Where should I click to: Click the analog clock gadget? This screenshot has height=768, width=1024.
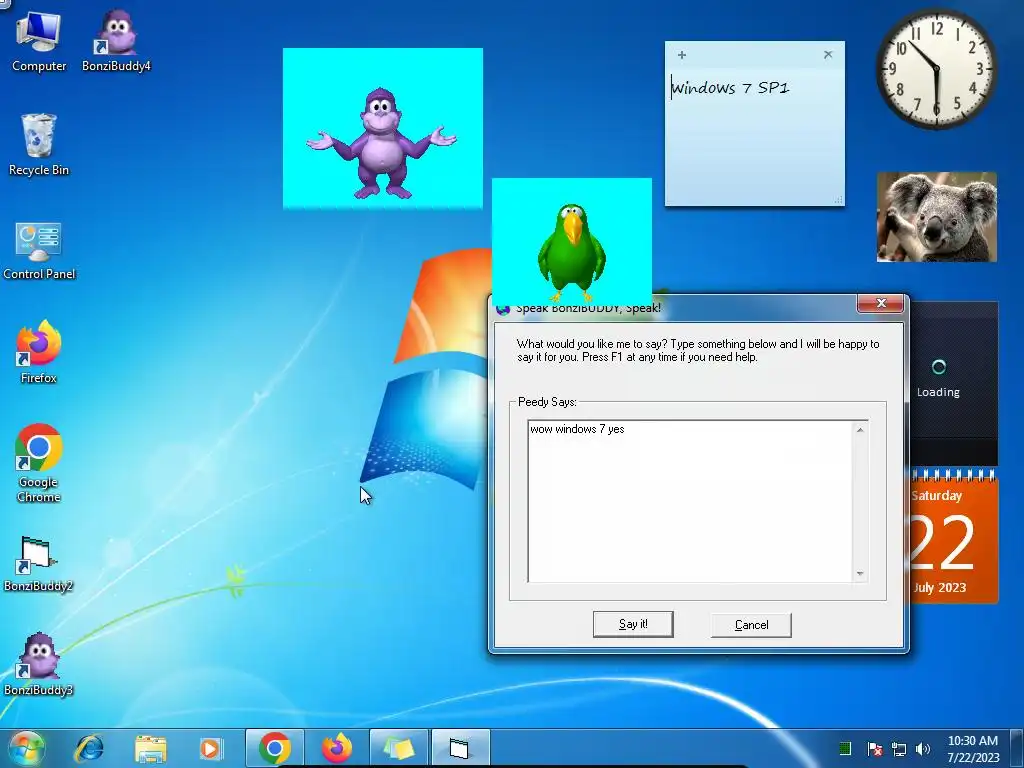point(936,69)
